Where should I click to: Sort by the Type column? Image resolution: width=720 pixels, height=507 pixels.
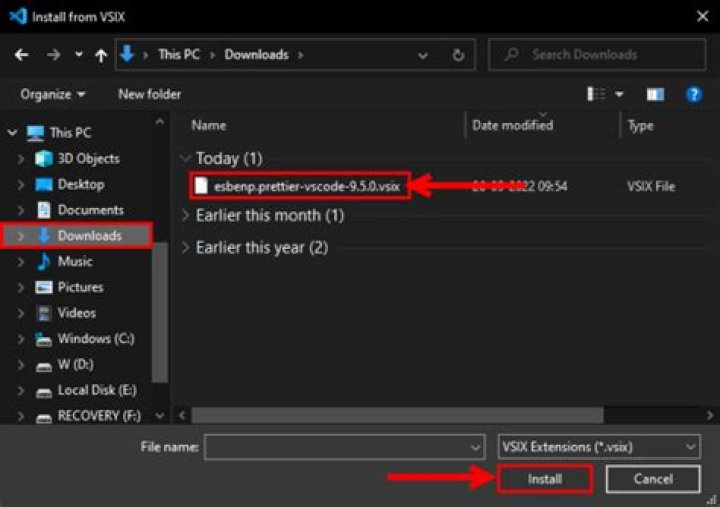[640, 126]
